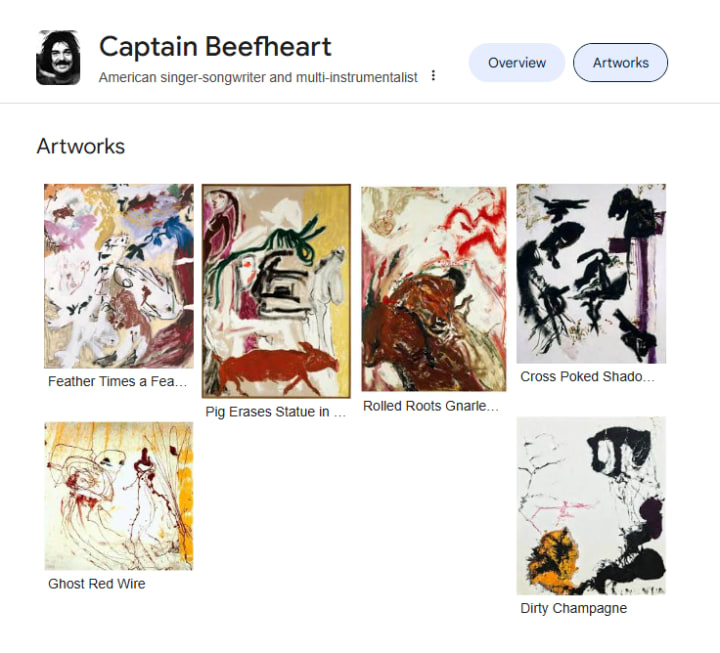720x653 pixels.
Task: Open the Cross Poked Shadow painting thumbnail
Action: click(x=591, y=274)
